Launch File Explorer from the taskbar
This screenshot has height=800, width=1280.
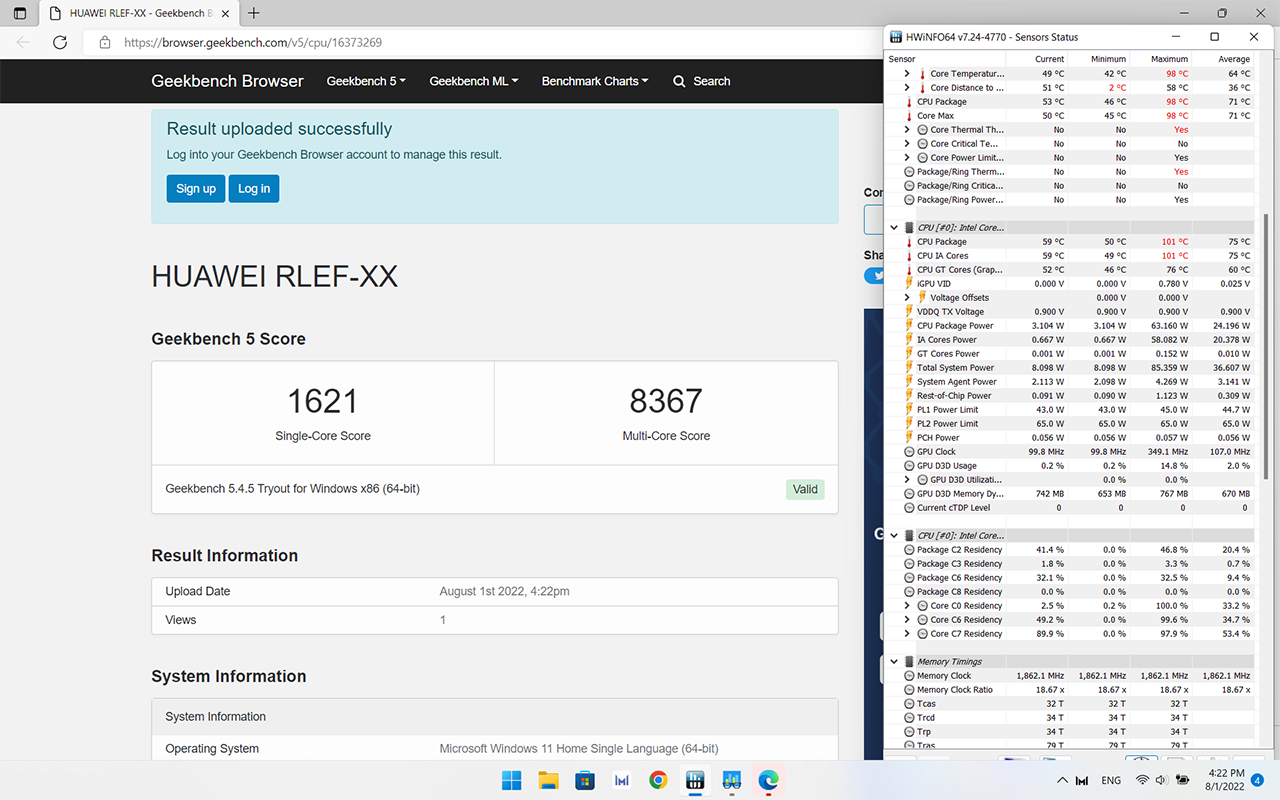(x=548, y=780)
